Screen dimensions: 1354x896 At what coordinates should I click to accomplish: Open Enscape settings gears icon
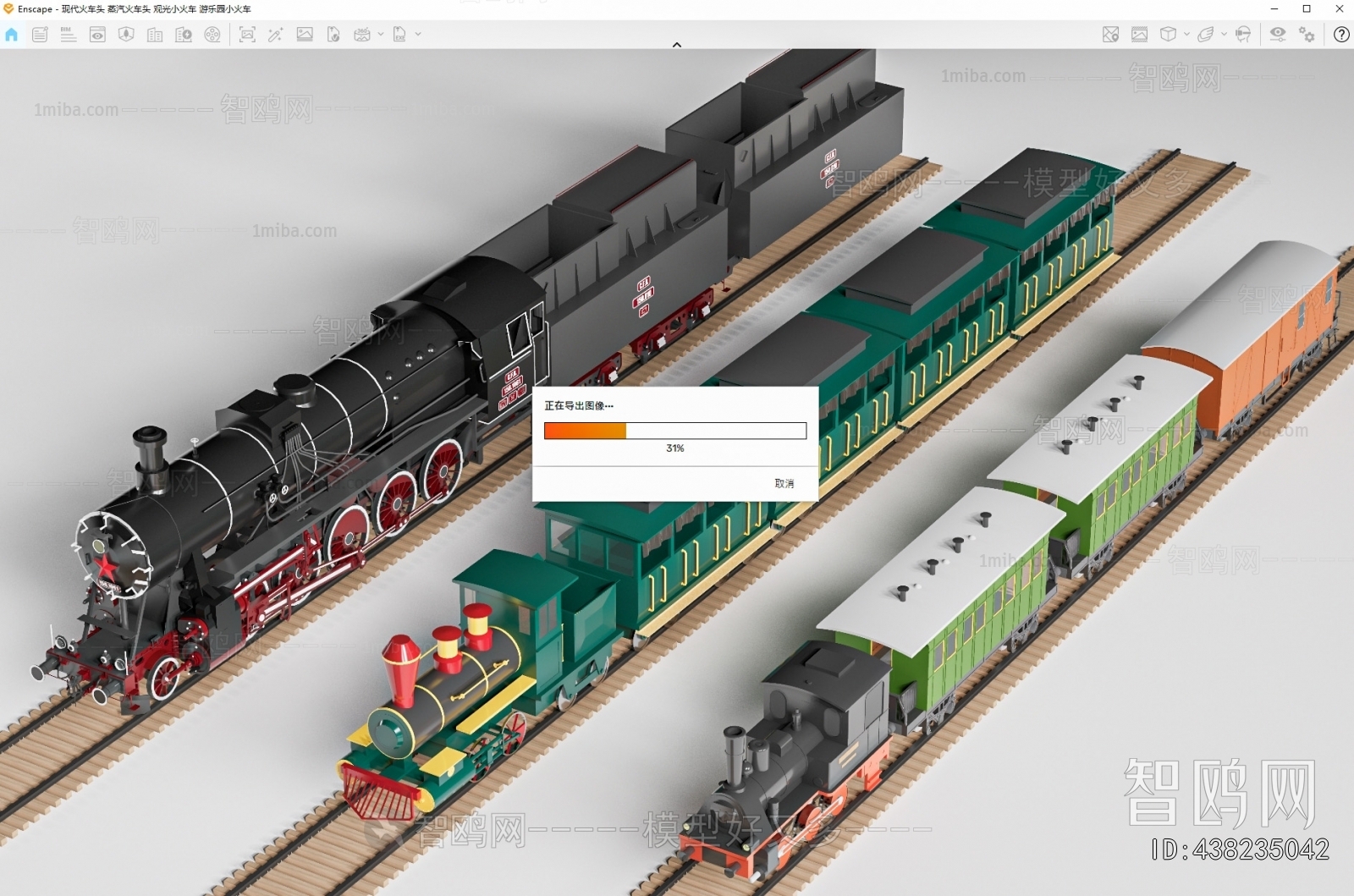[1306, 35]
